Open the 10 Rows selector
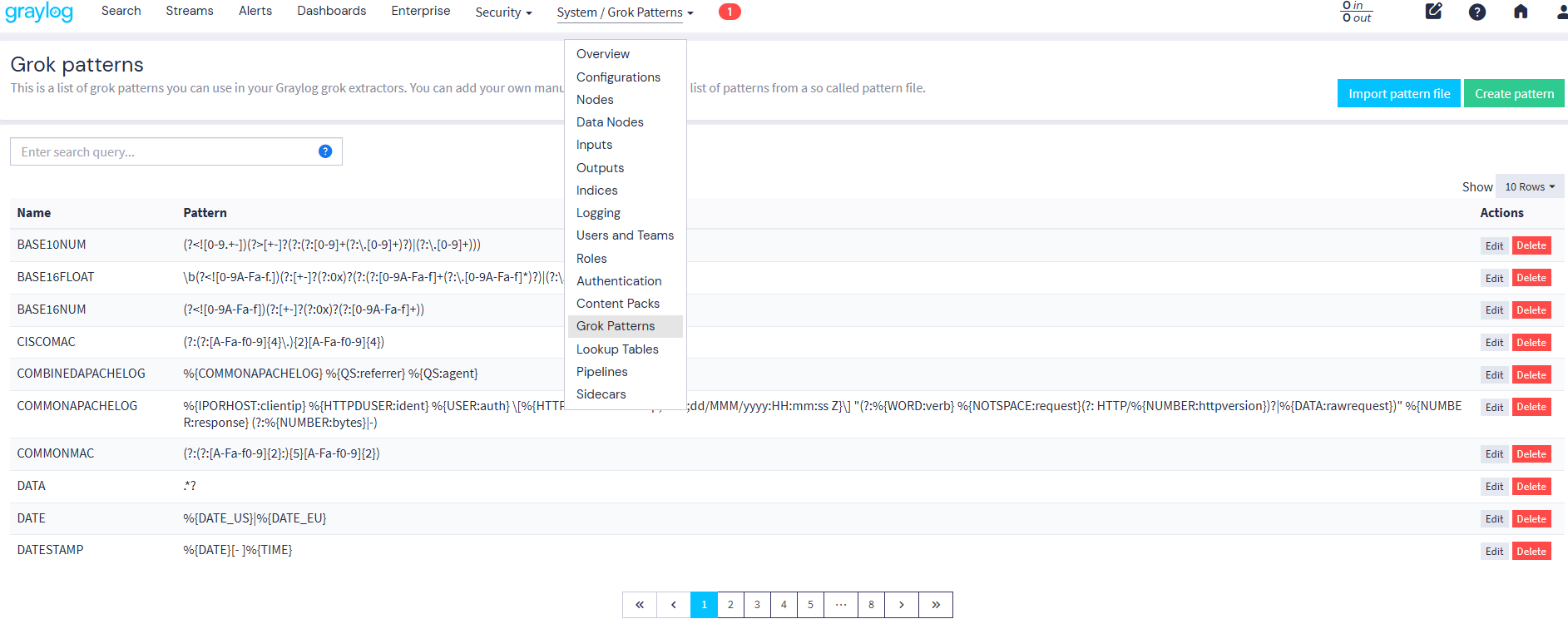Viewport: 1568px width, 619px height. click(1529, 186)
